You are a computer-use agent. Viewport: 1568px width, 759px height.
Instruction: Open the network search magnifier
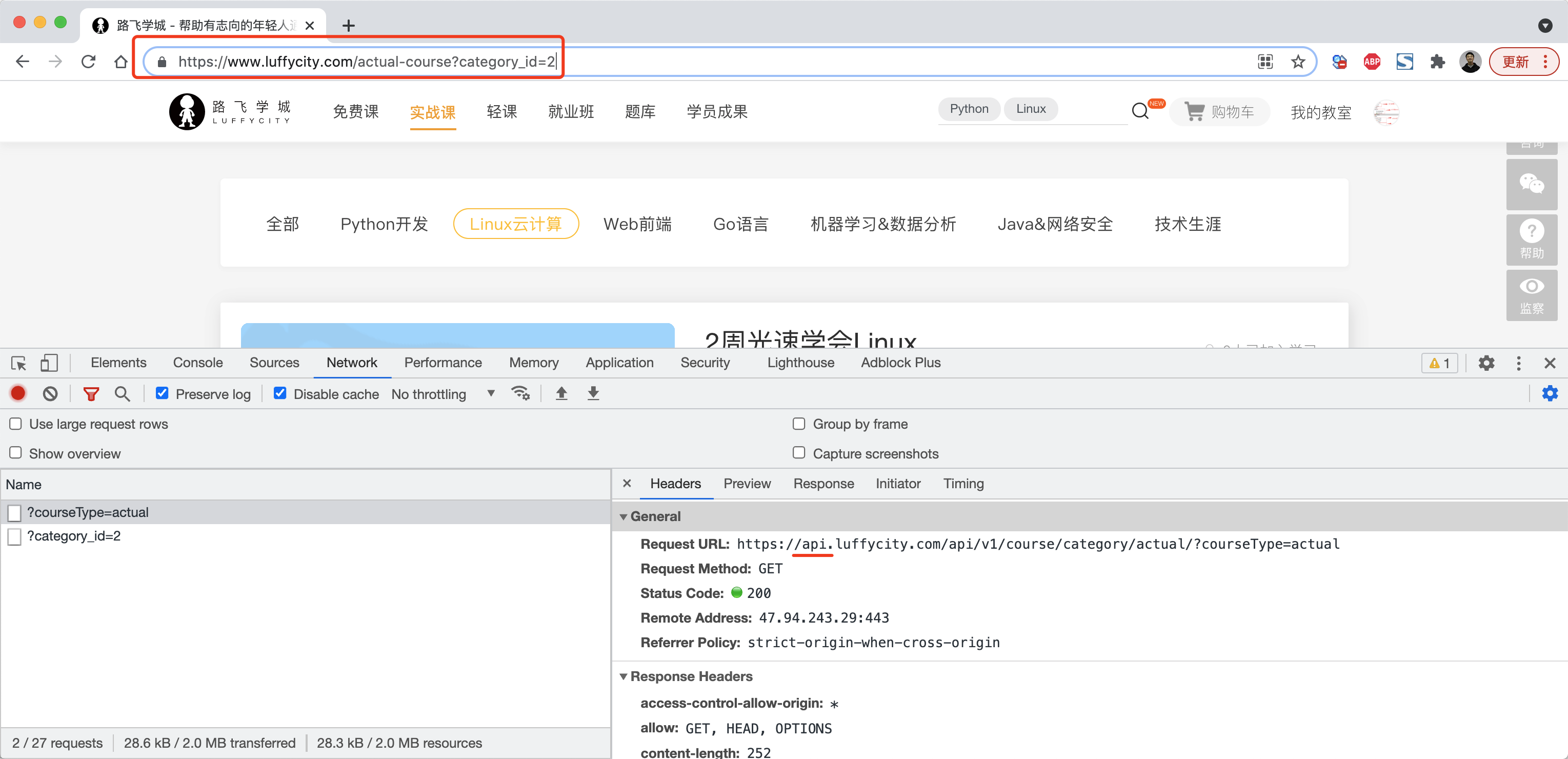123,394
